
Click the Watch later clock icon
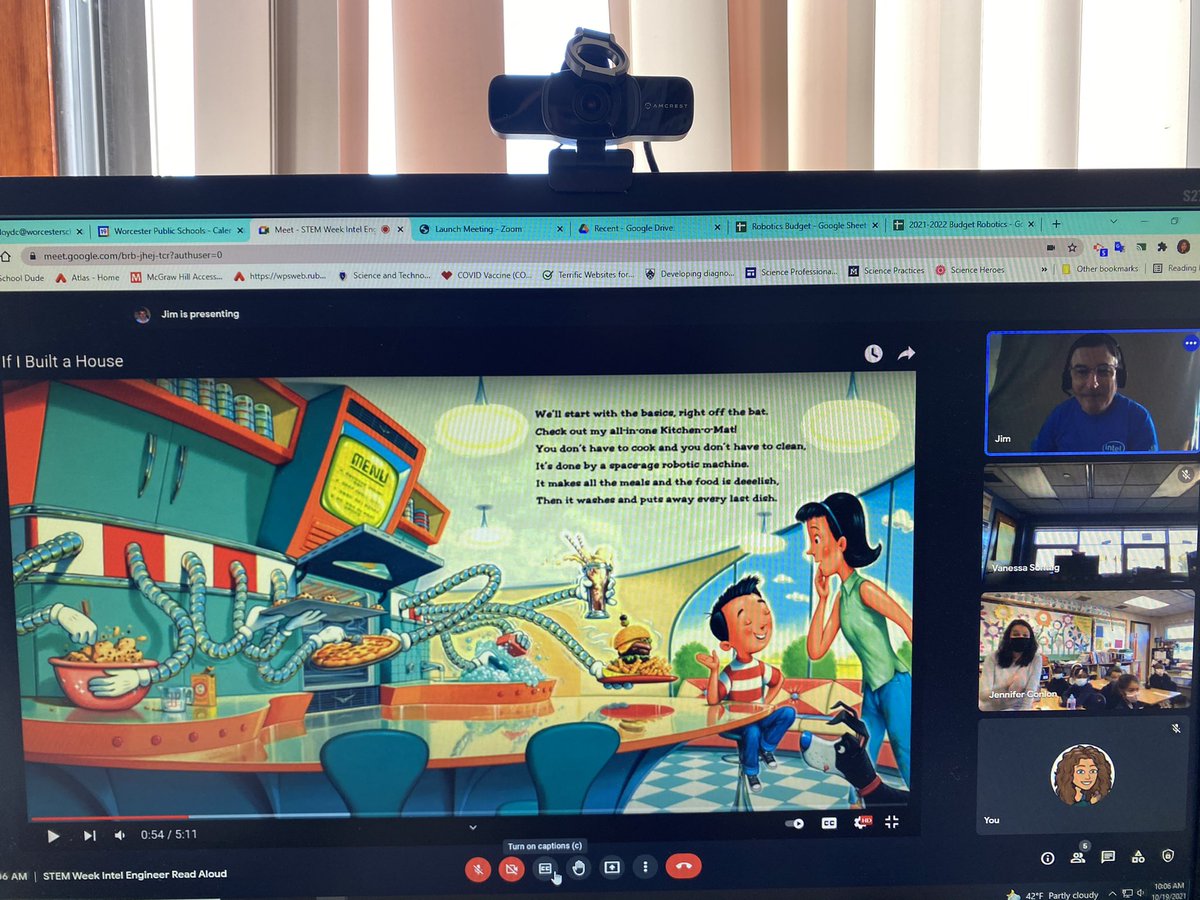(873, 353)
